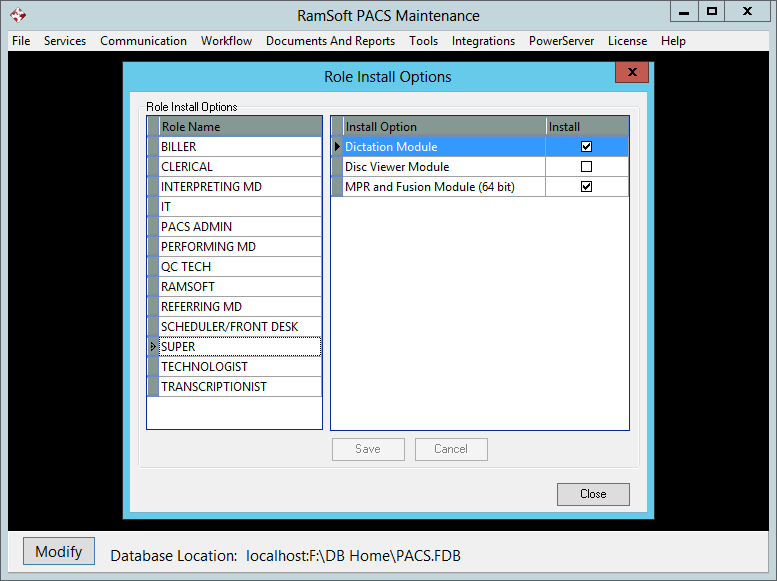
Task: Click the Install Option column header
Action: coord(443,127)
